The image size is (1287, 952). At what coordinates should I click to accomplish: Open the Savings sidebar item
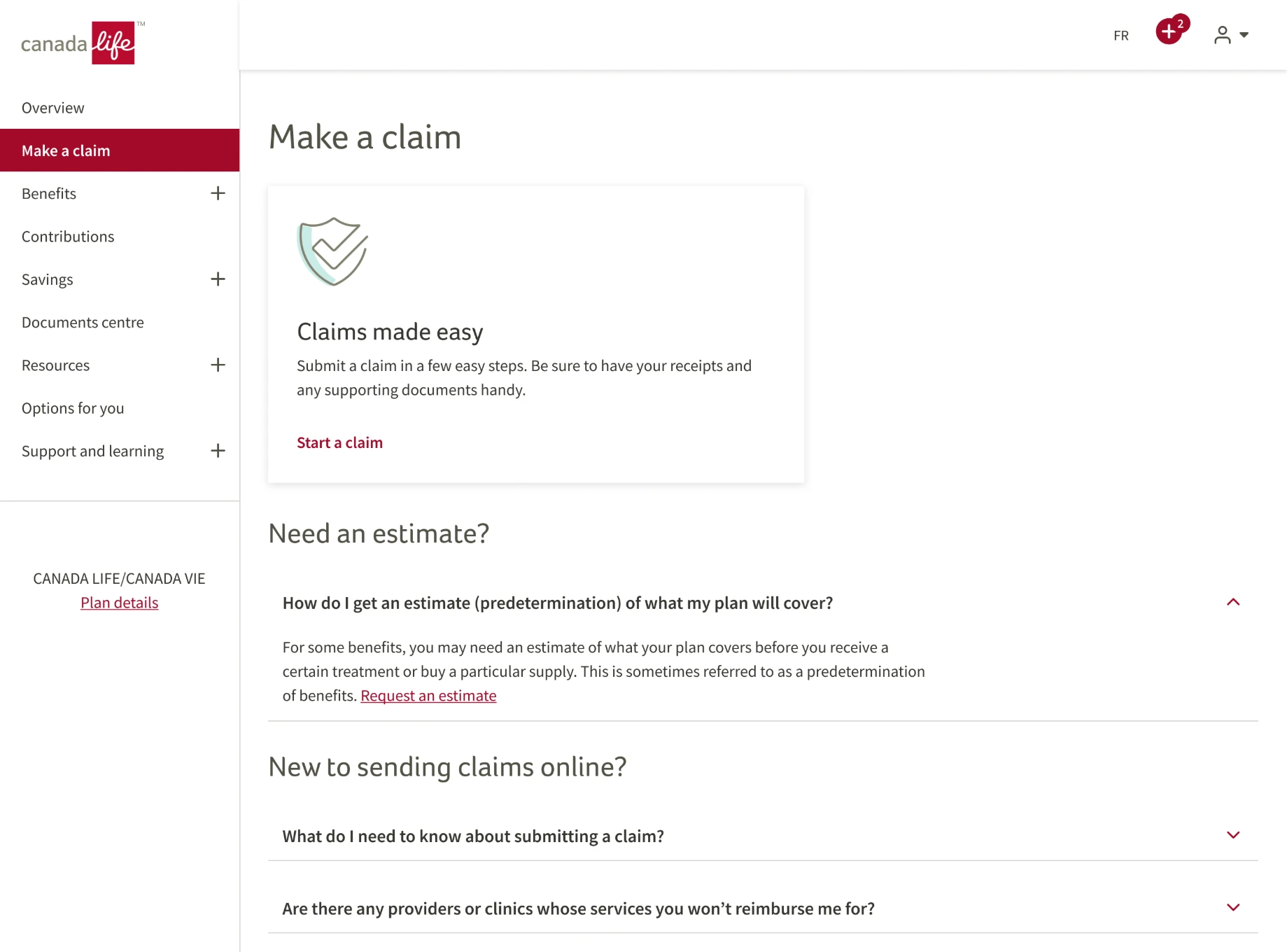coord(48,280)
